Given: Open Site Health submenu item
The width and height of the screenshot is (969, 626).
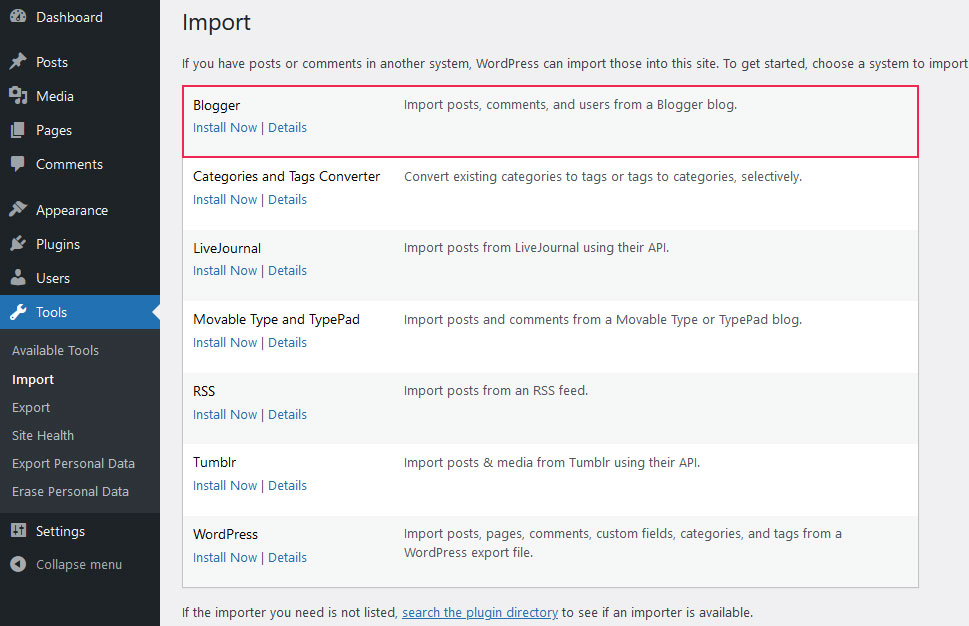Looking at the screenshot, I should [43, 436].
